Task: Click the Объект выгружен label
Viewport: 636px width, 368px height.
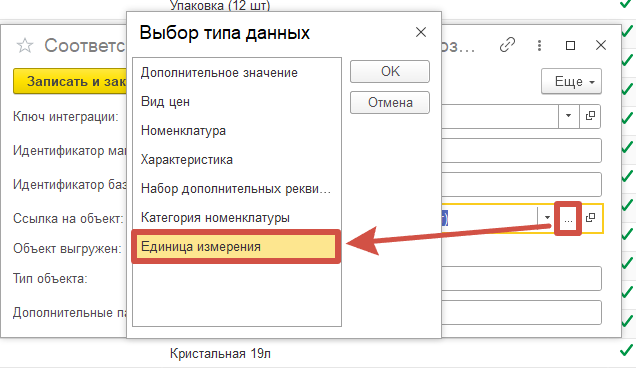Action: coord(67,248)
